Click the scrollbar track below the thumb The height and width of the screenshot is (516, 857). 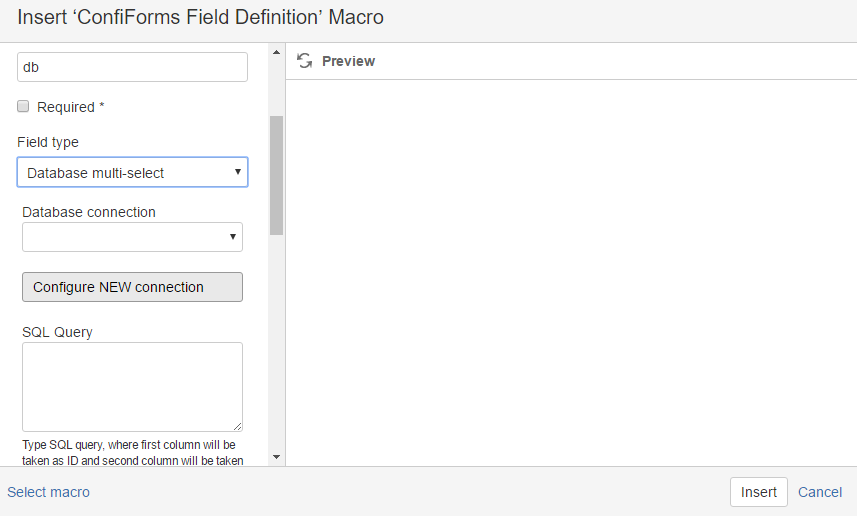point(277,342)
